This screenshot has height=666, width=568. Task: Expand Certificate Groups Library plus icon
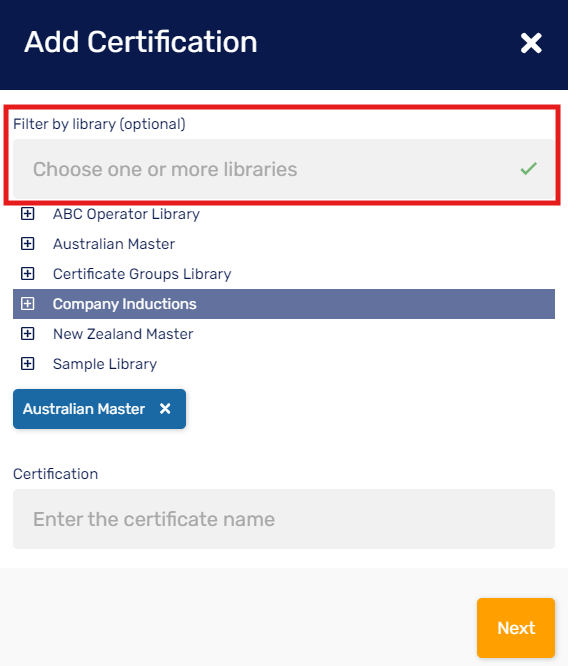28,274
